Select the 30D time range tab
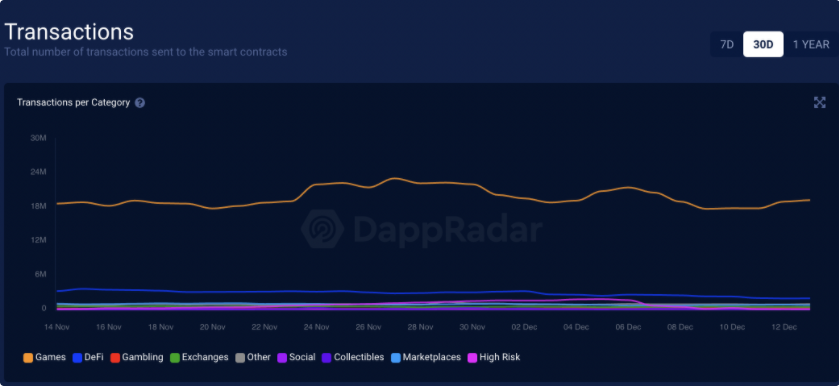839x387 pixels. [x=763, y=44]
